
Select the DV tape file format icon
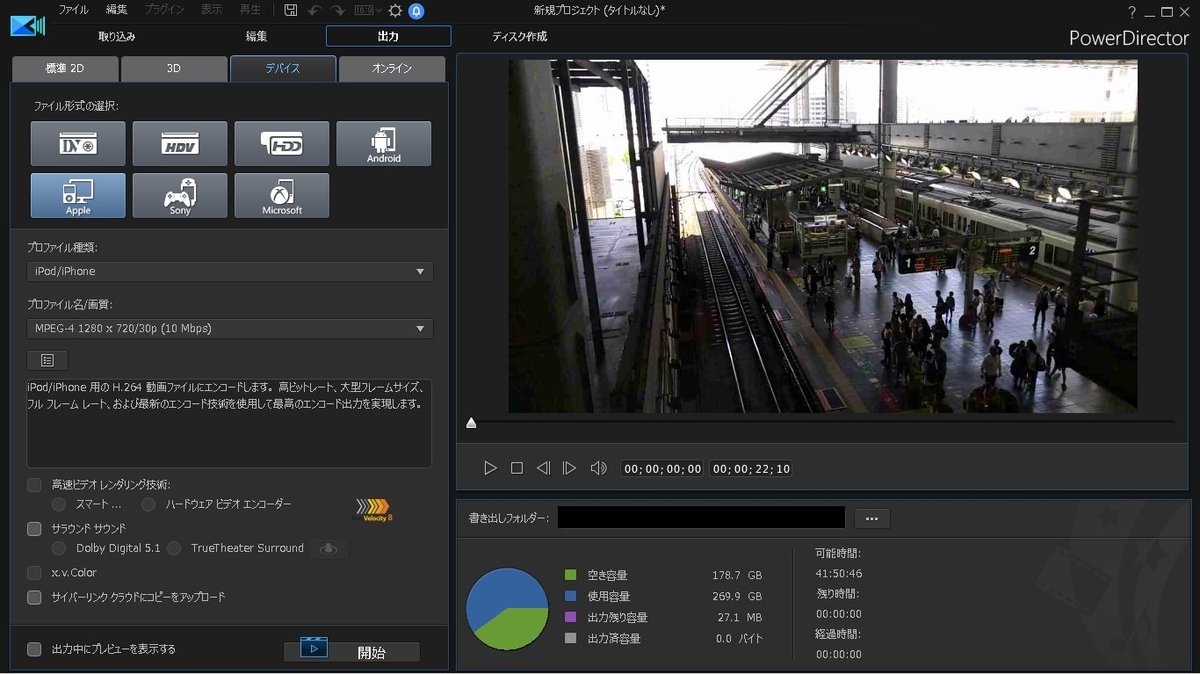[x=78, y=143]
